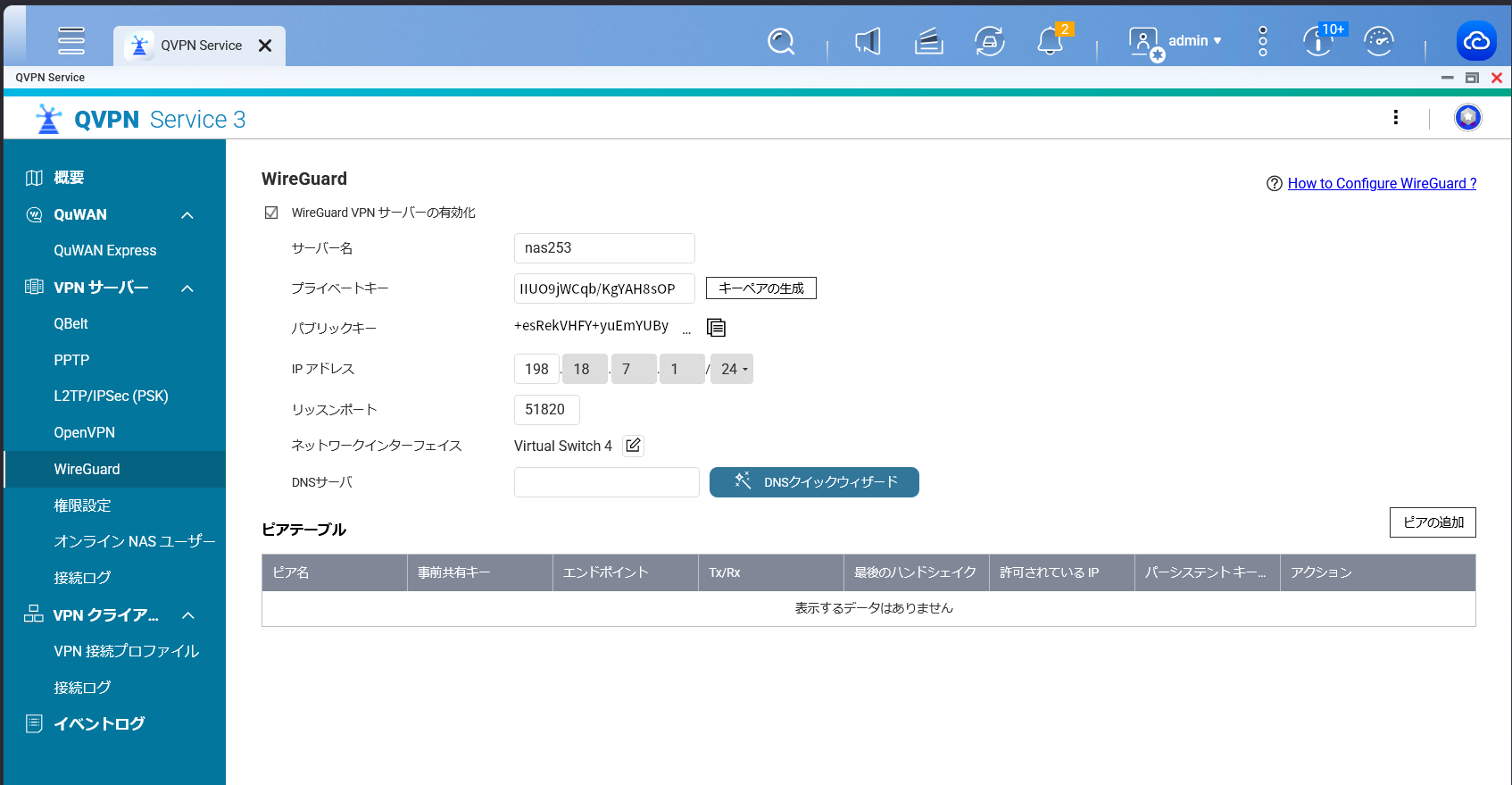Image resolution: width=1512 pixels, height=785 pixels.
Task: Open How to Configure WireGuard link
Action: point(1382,183)
